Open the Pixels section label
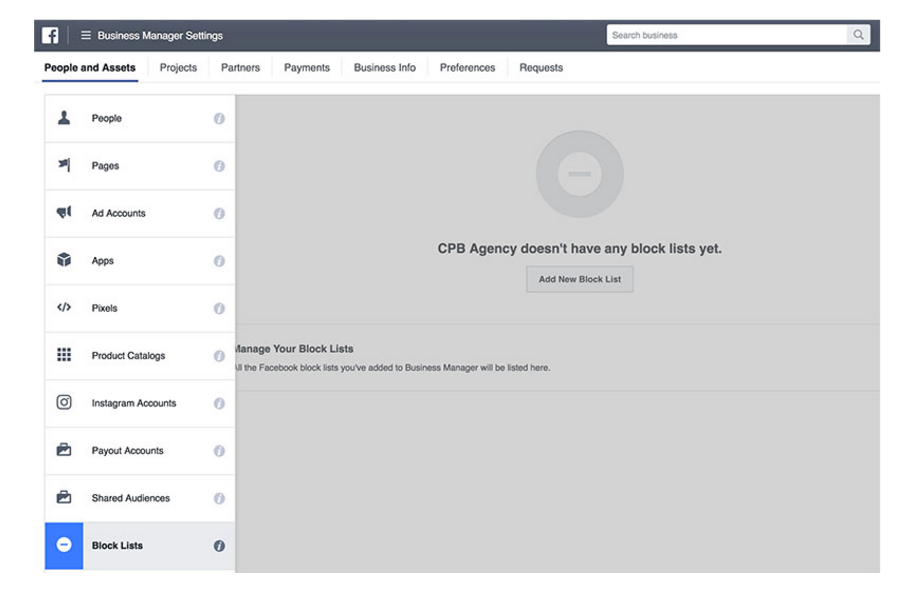The width and height of the screenshot is (910, 598). (104, 308)
